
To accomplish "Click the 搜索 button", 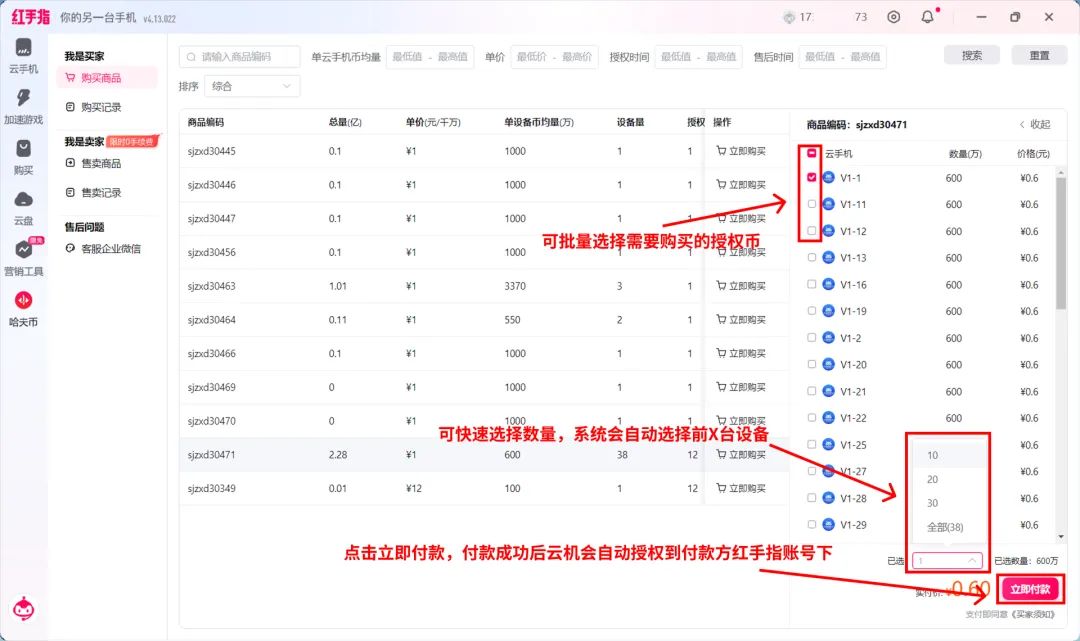I will [972, 56].
